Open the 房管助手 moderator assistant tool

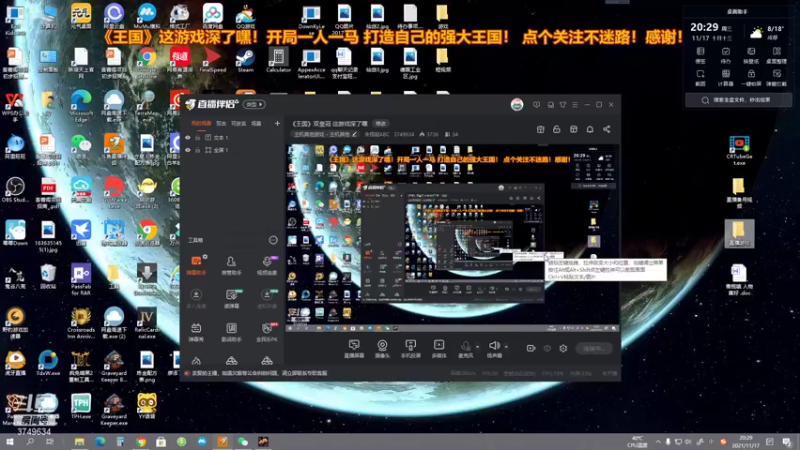pyautogui.click(x=231, y=266)
